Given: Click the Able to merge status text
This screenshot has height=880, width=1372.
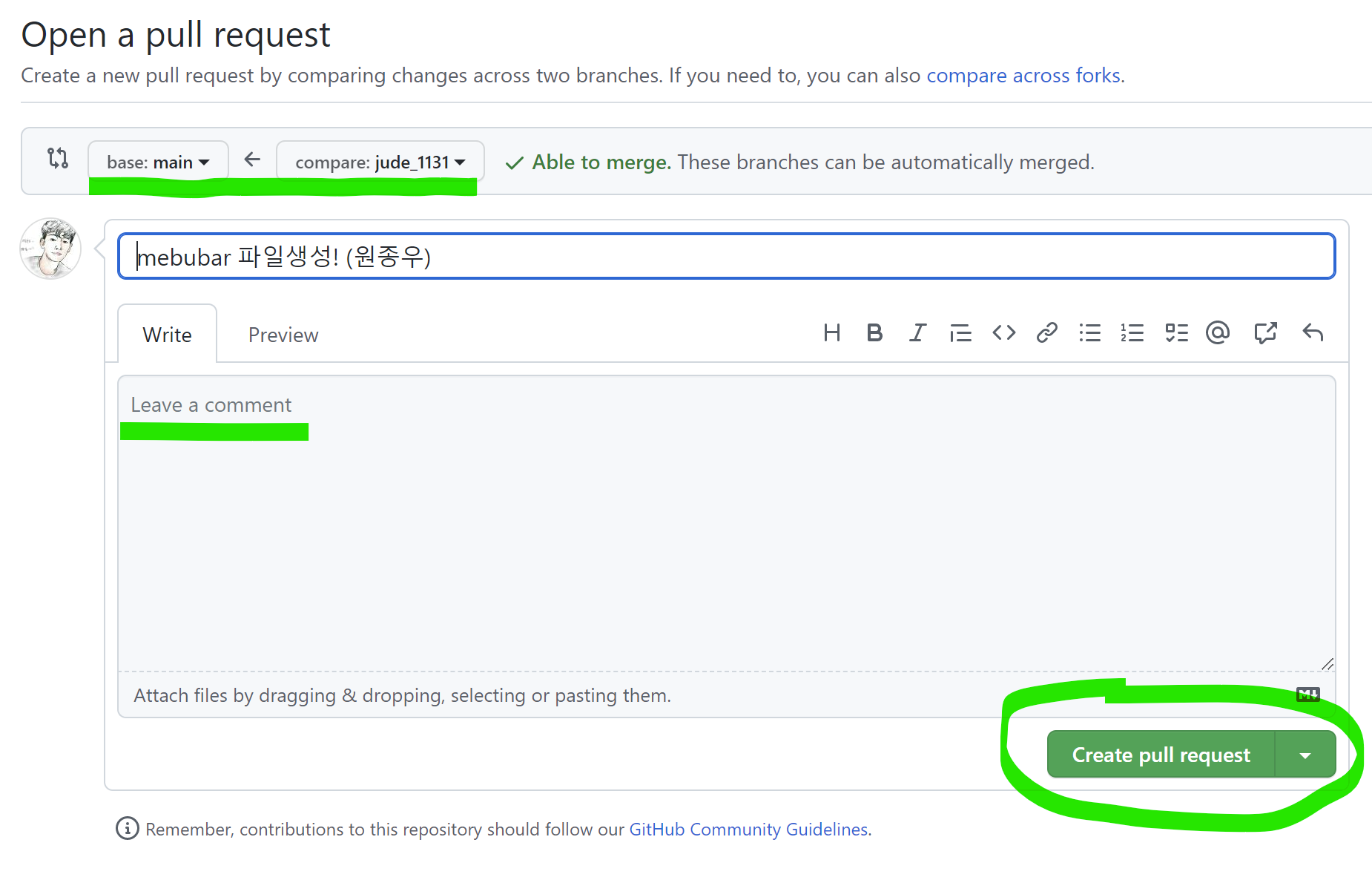Looking at the screenshot, I should (x=601, y=162).
